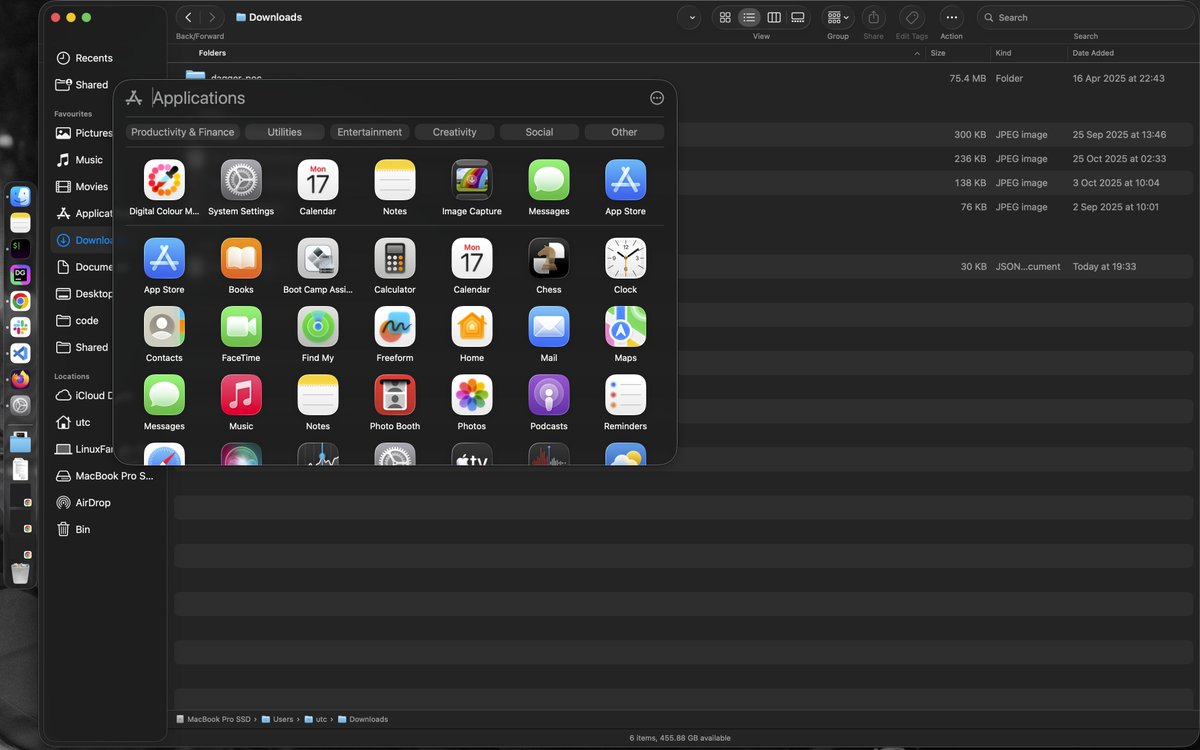Open the Calculator app
Viewport: 1200px width, 750px height.
coord(395,258)
